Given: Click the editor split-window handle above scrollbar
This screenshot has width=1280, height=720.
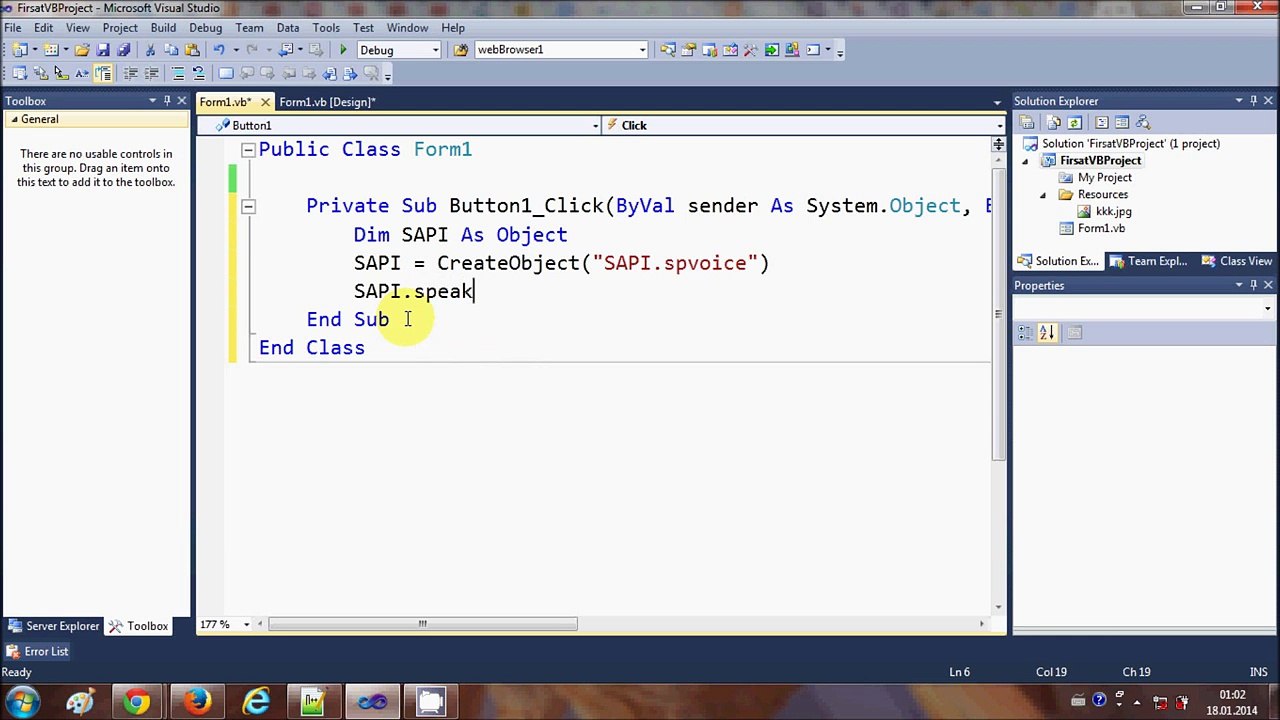Looking at the screenshot, I should (x=998, y=146).
